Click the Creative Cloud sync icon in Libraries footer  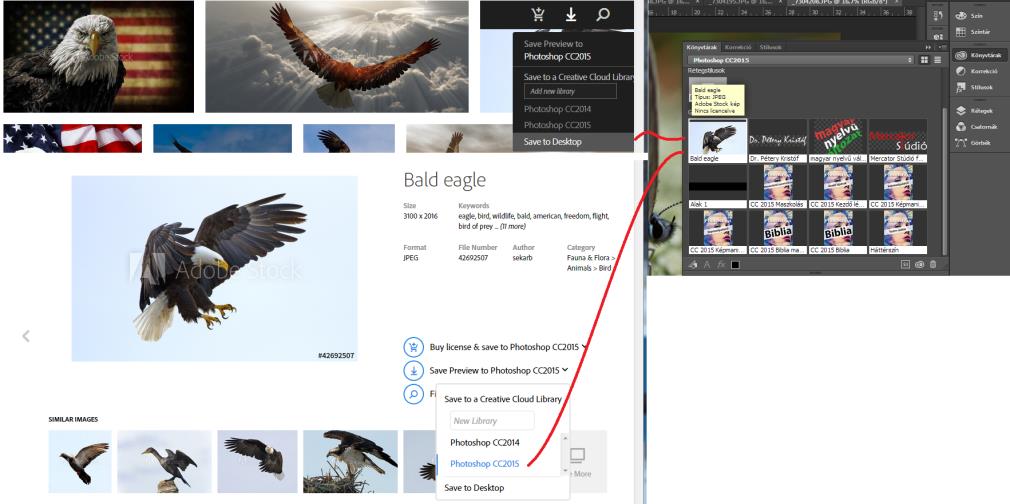(919, 264)
